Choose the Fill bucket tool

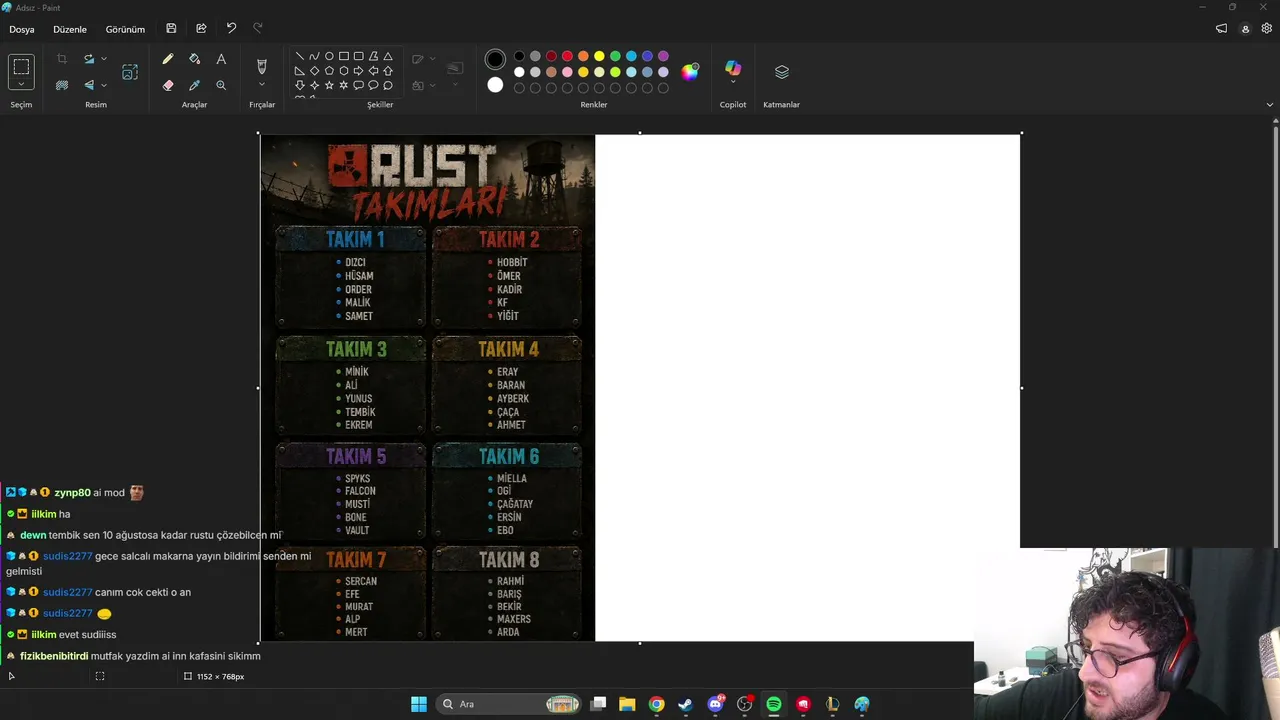(x=194, y=60)
